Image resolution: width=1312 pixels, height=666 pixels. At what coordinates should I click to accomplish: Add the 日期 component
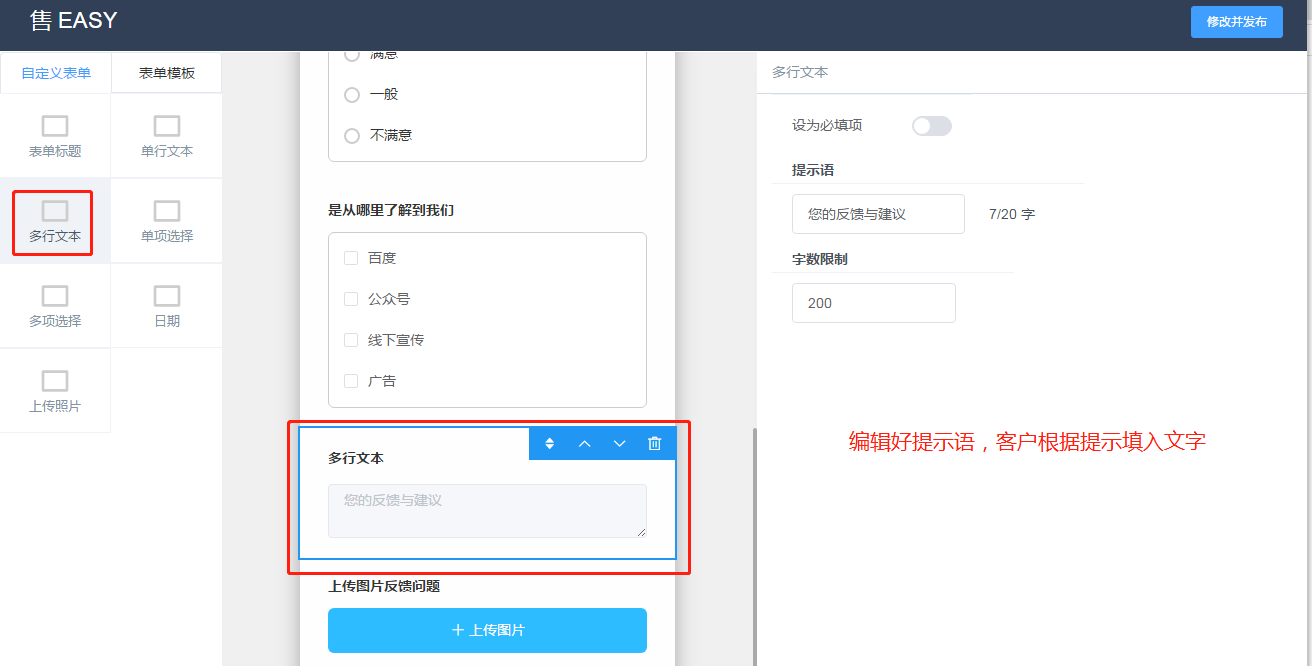click(x=167, y=306)
